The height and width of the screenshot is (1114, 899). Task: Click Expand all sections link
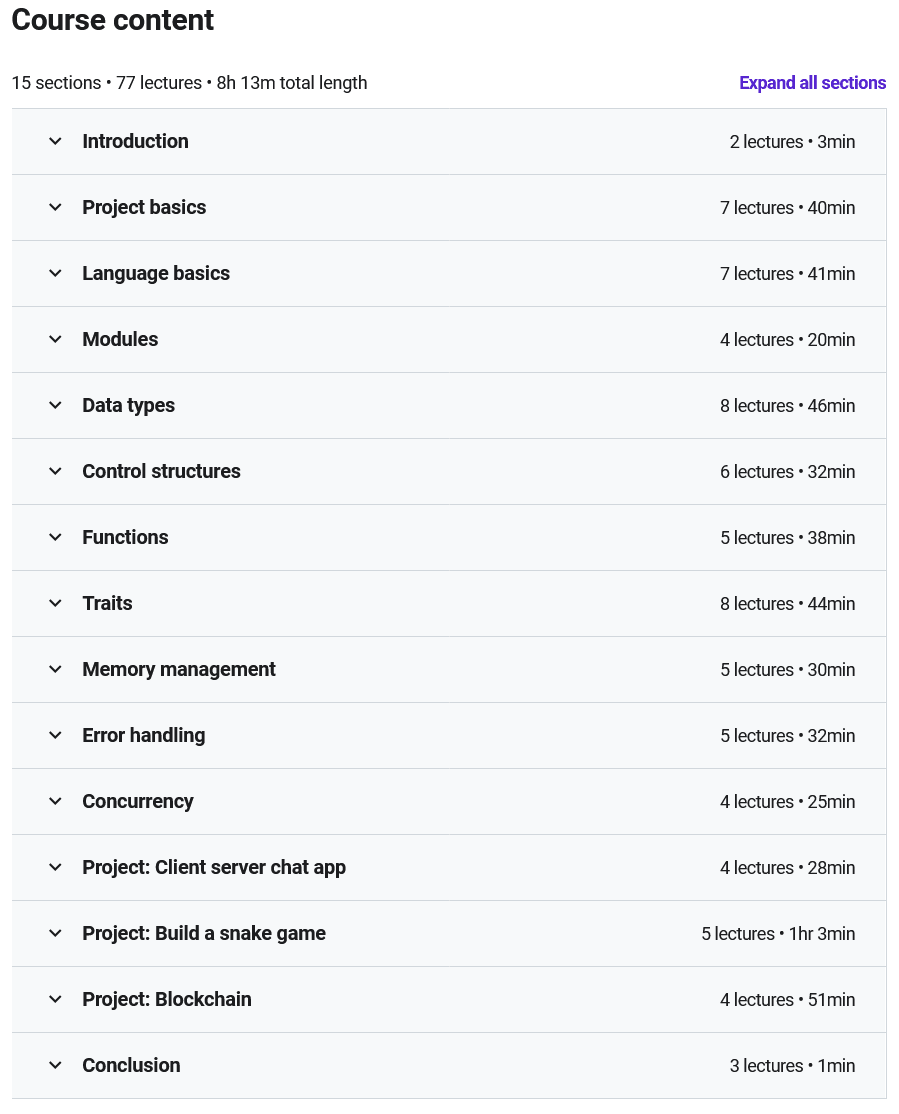pos(812,83)
